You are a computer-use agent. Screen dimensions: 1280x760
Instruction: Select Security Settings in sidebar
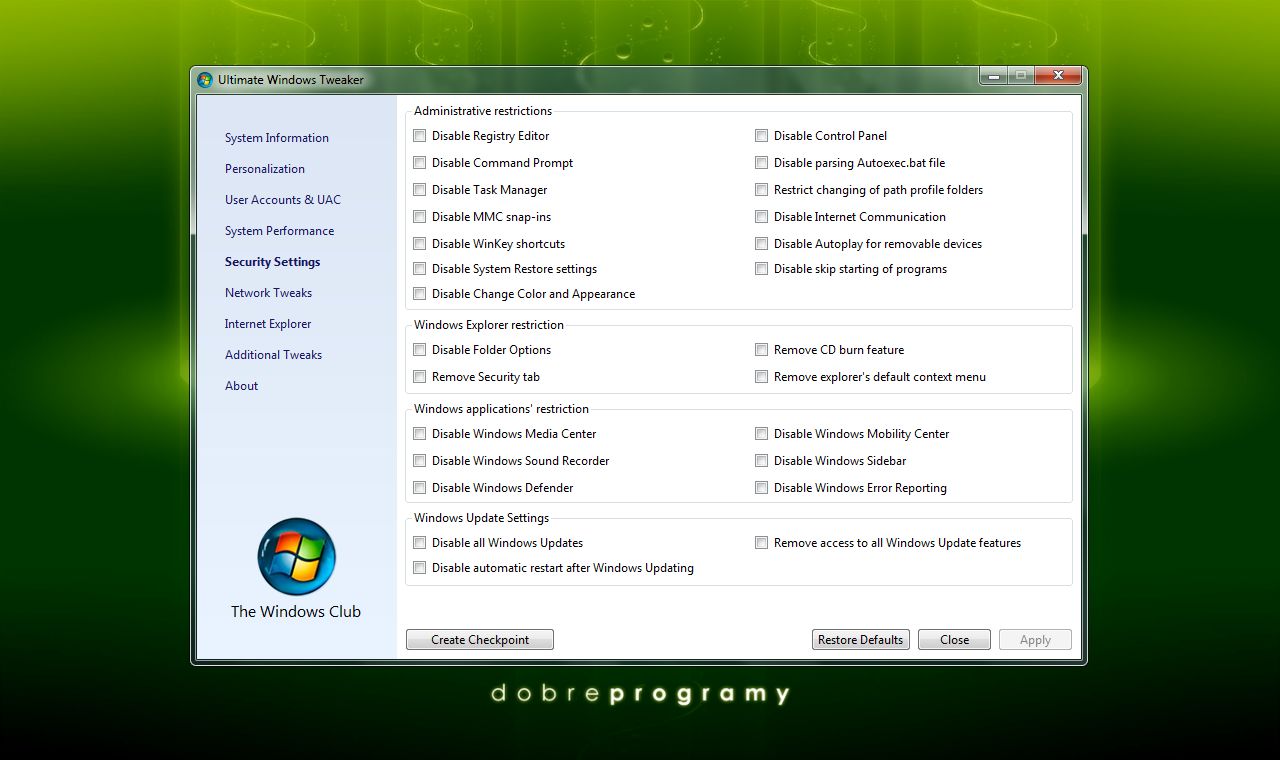[273, 262]
